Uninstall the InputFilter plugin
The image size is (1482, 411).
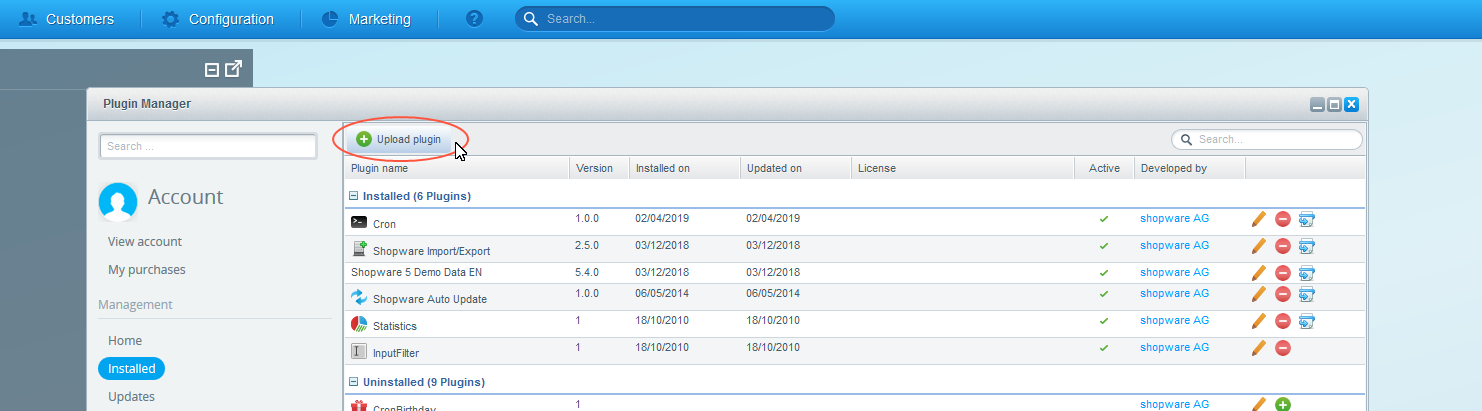[x=1283, y=348]
